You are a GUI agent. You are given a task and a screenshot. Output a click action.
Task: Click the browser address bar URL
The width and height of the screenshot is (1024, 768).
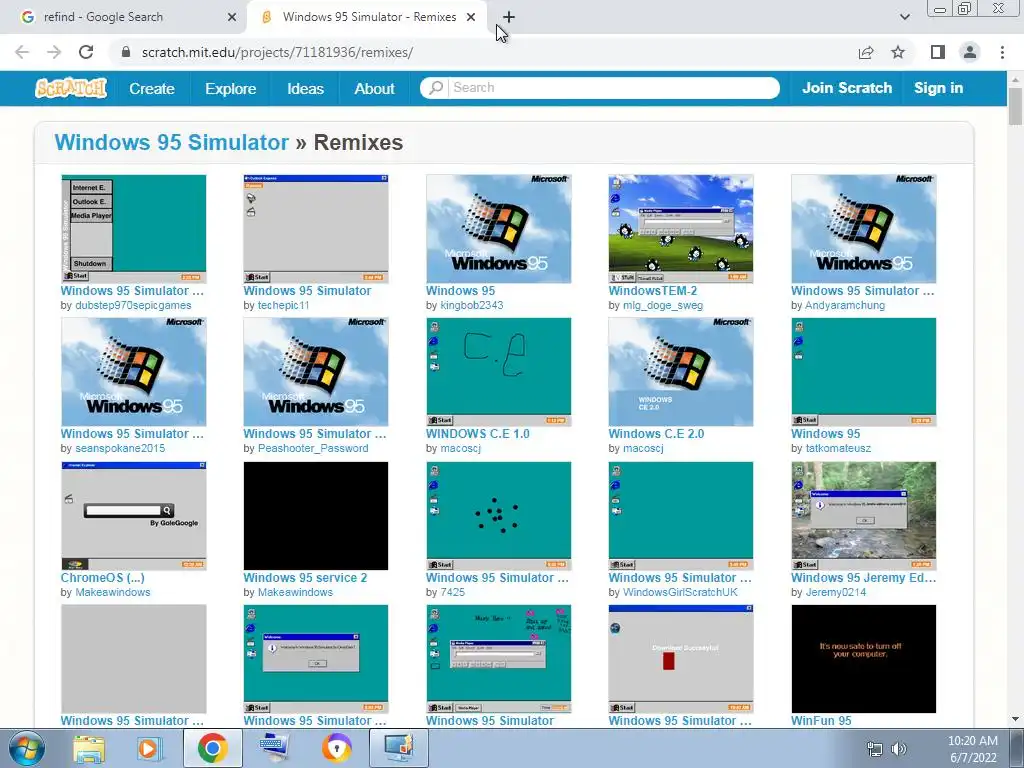pyautogui.click(x=277, y=52)
